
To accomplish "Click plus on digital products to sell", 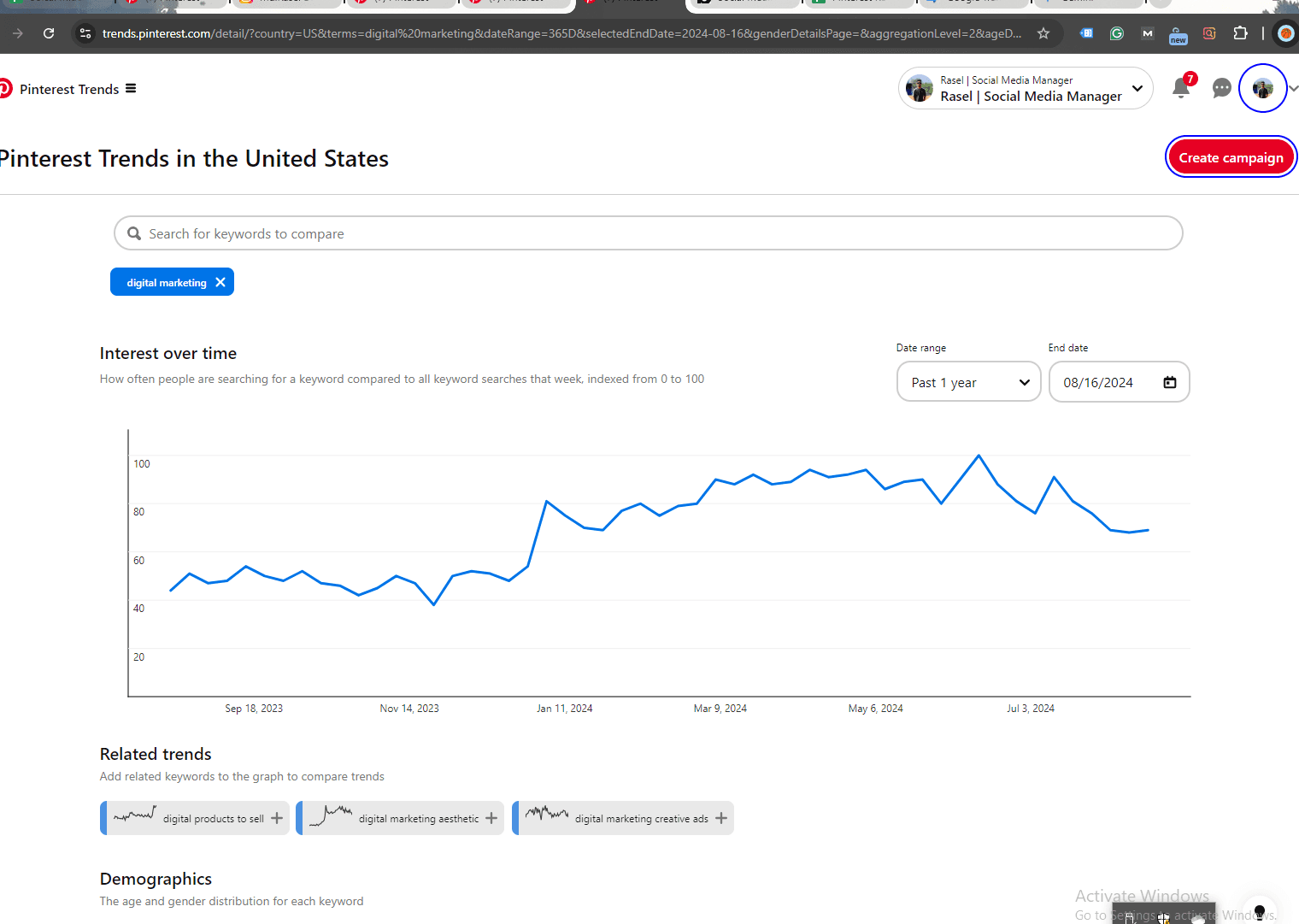I will (x=277, y=818).
